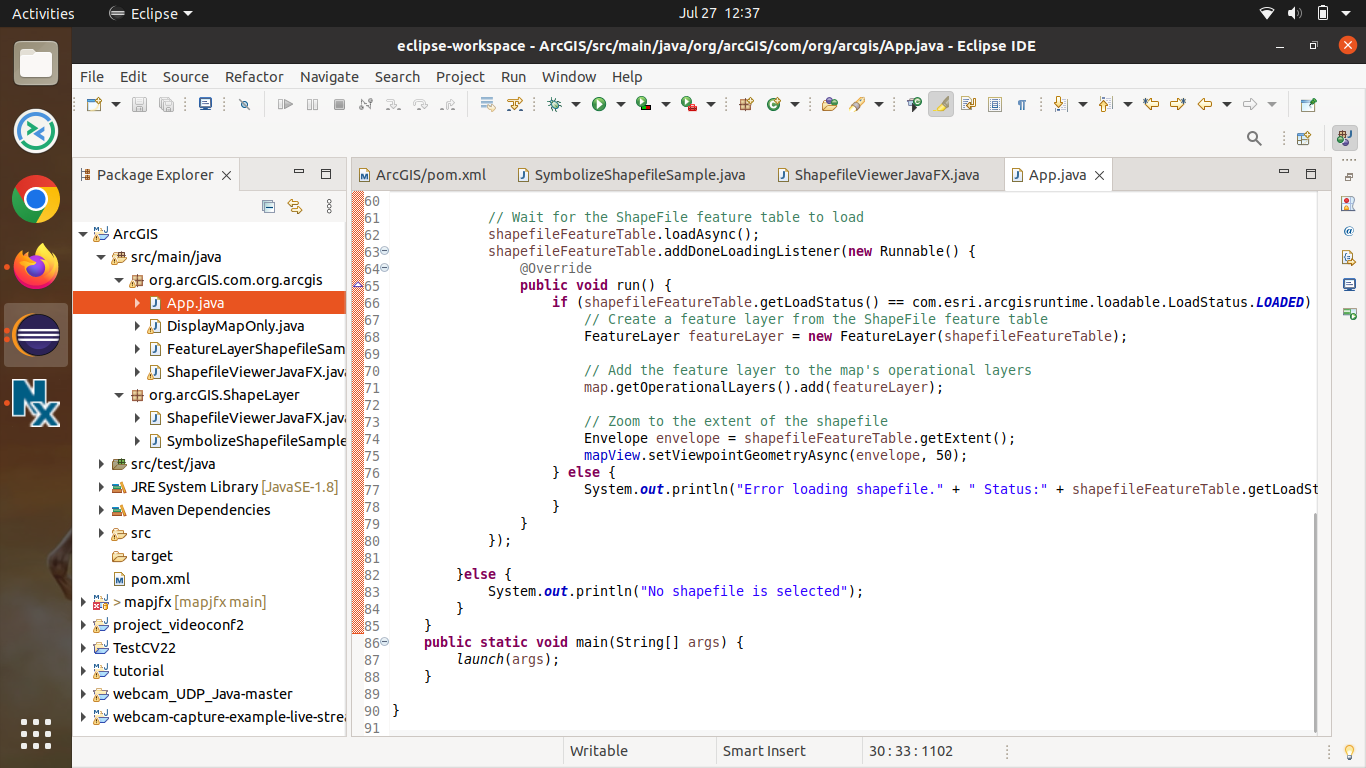Viewport: 1366px width, 768px height.
Task: Open the Navigate menu
Action: pyautogui.click(x=329, y=77)
